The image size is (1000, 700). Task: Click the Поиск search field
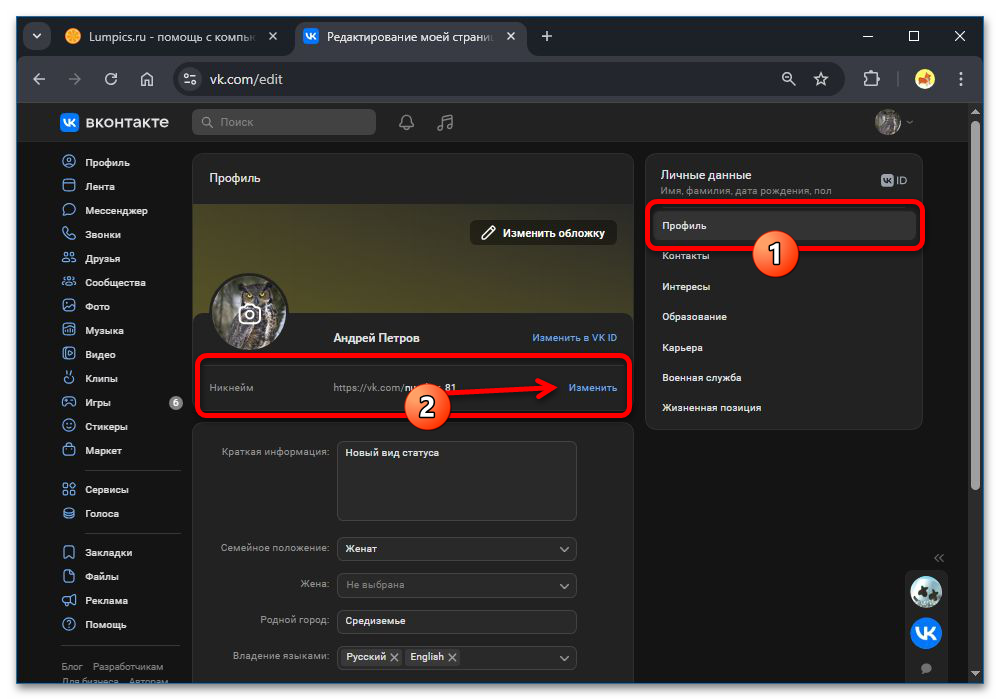pos(284,122)
